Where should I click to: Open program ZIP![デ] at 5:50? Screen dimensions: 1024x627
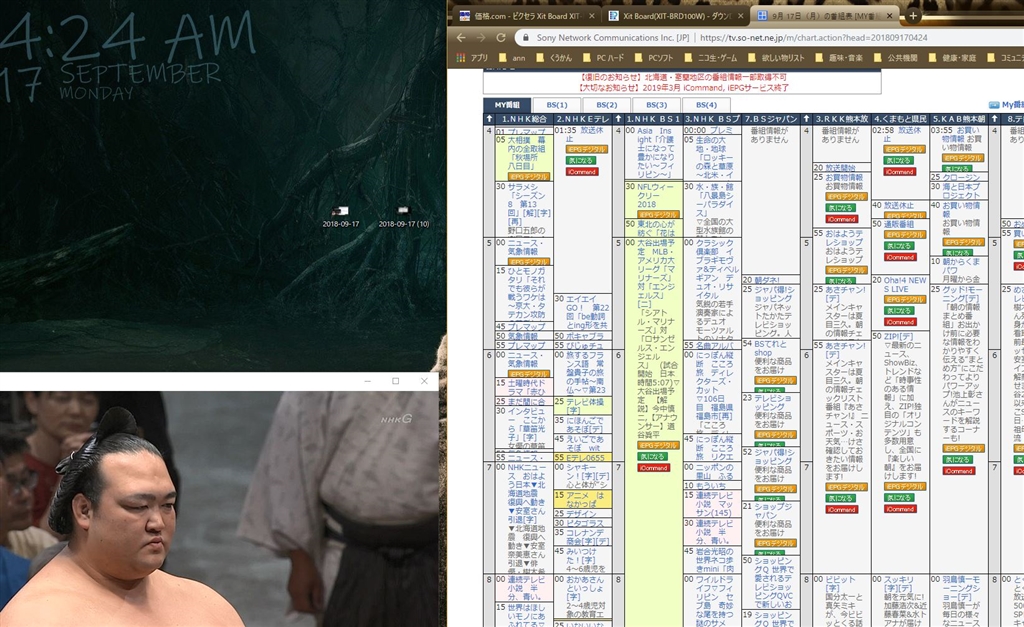pyautogui.click(x=899, y=336)
